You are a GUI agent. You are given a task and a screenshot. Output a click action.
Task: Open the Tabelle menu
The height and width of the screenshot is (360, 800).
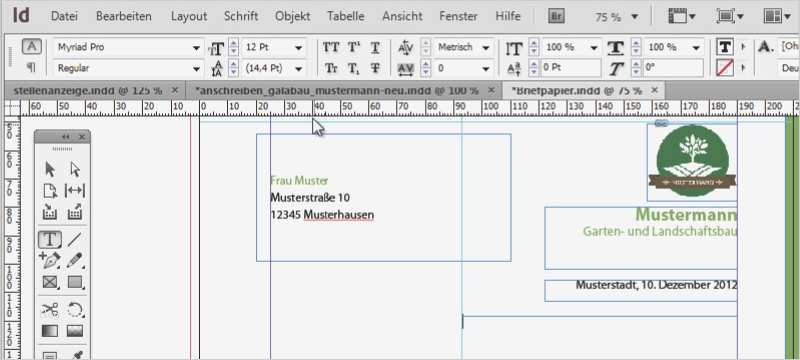346,16
